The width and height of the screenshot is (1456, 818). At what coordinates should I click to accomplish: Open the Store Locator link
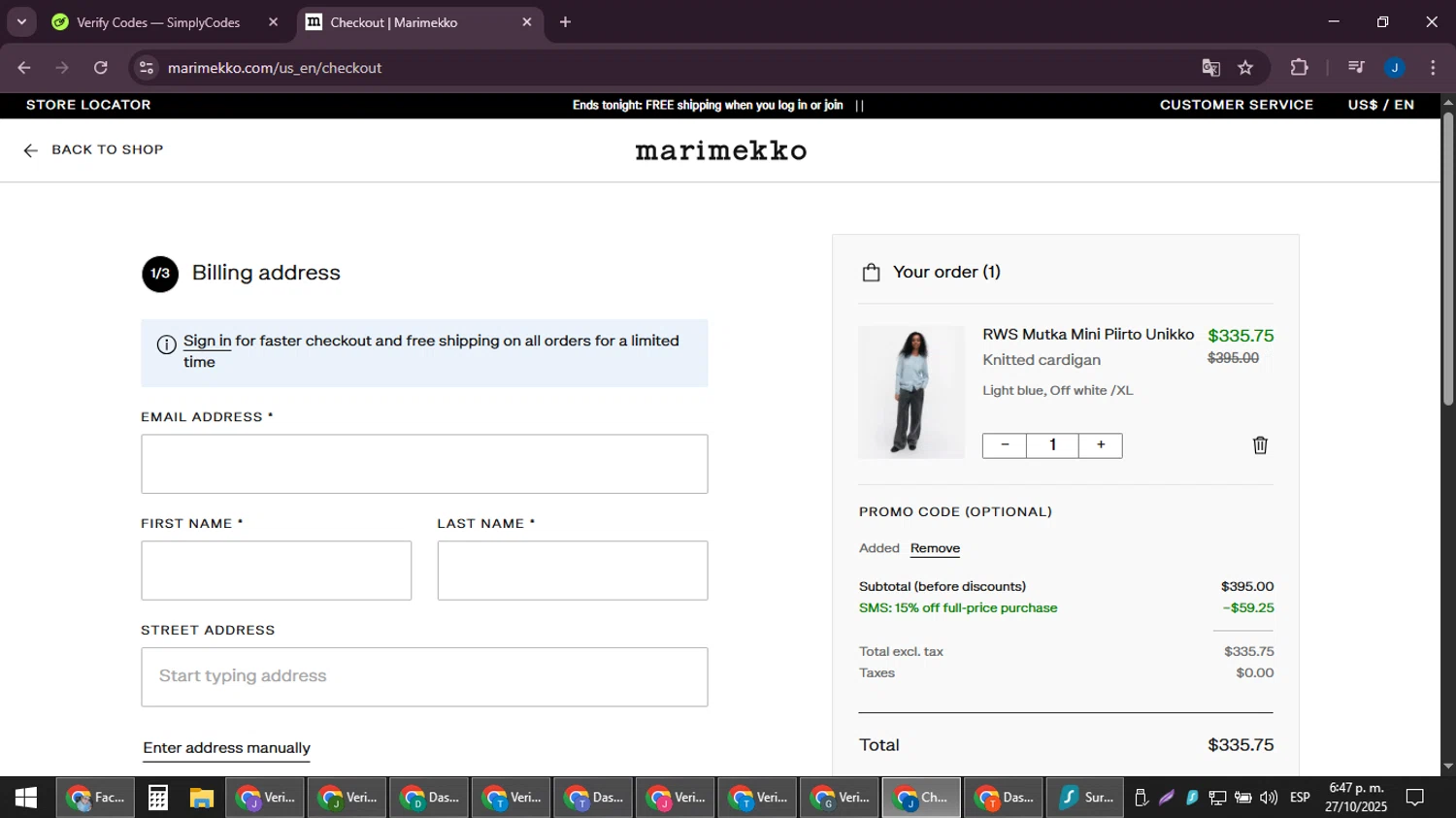pyautogui.click(x=88, y=105)
